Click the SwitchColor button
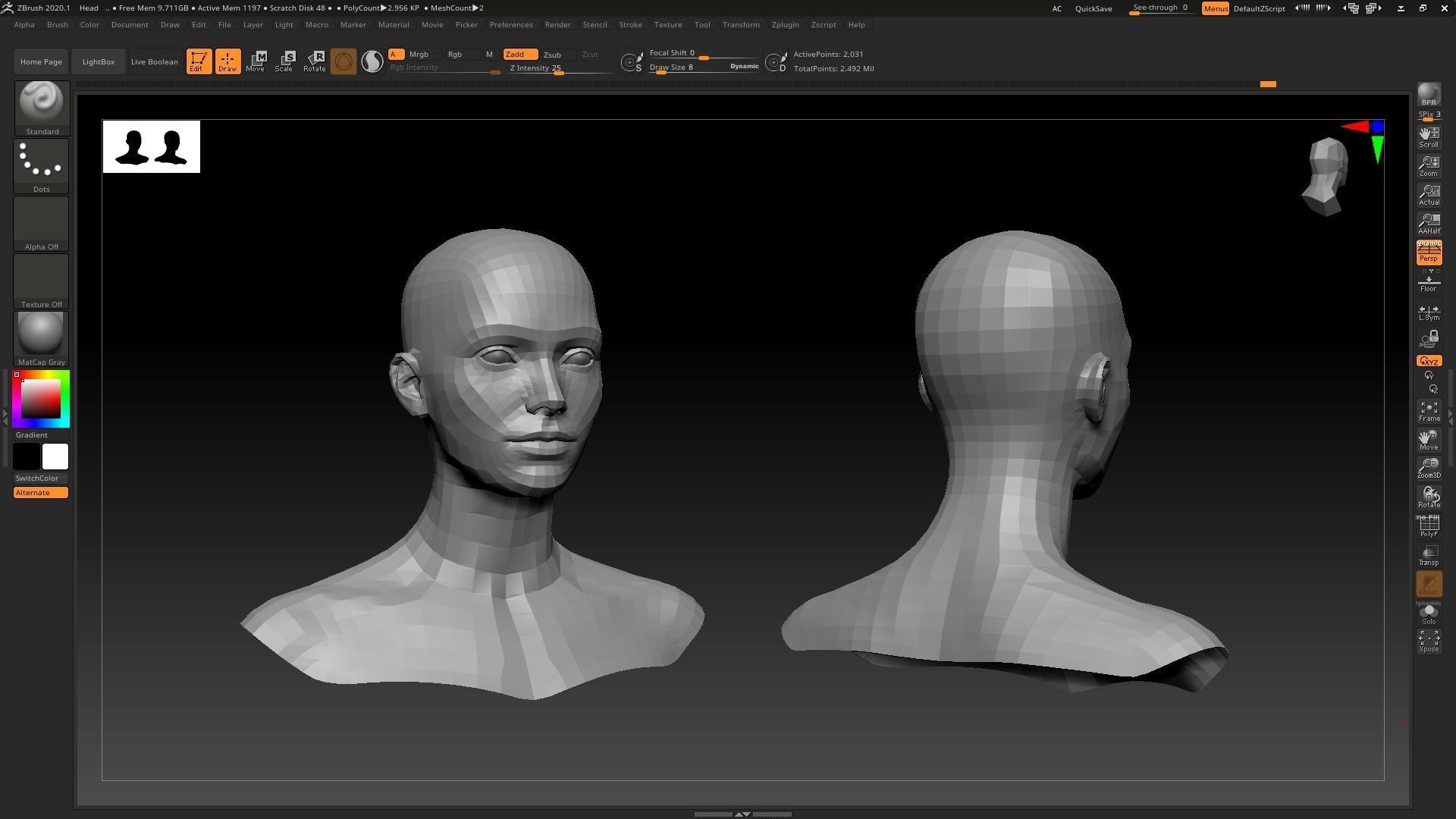Screen dimensions: 1456x819 (x=41, y=478)
